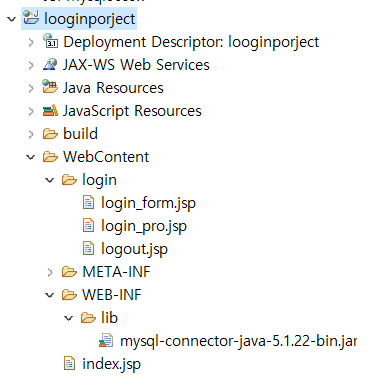
Task: Click the WEB-INF folder icon
Action: click(x=69, y=295)
